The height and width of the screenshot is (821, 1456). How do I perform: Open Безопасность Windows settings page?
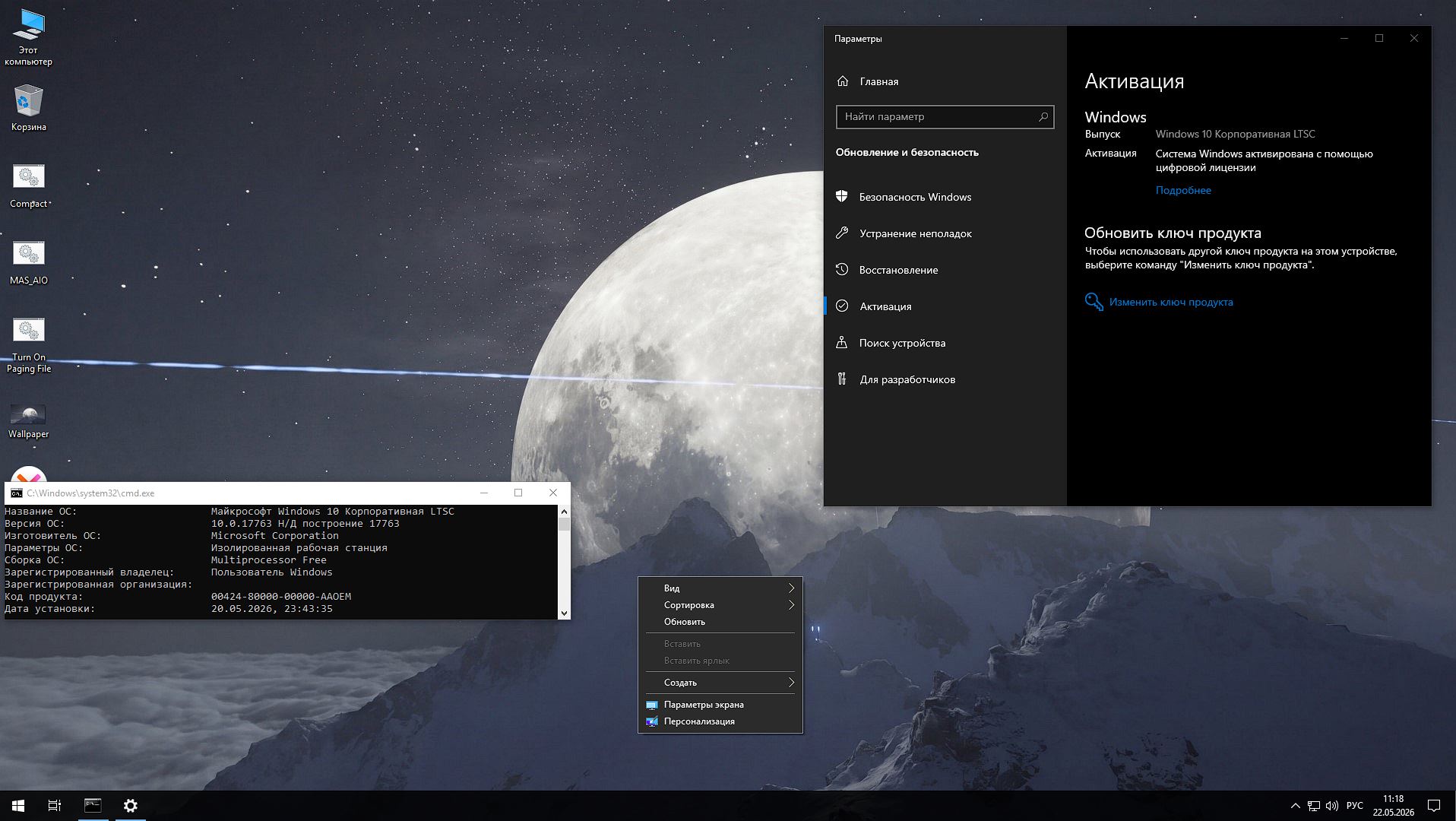coord(945,197)
